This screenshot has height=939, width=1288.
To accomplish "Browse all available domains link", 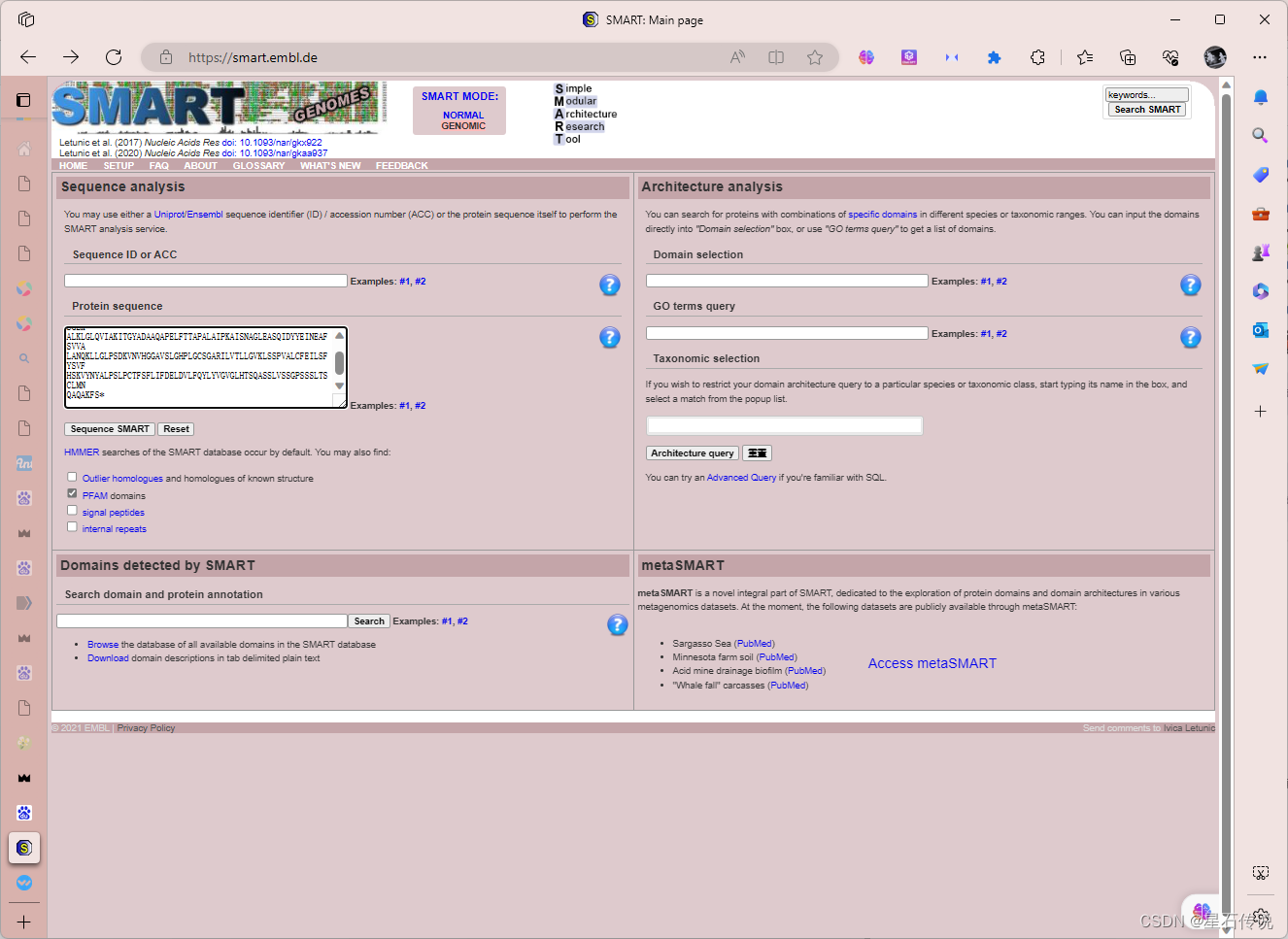I will [x=103, y=645].
